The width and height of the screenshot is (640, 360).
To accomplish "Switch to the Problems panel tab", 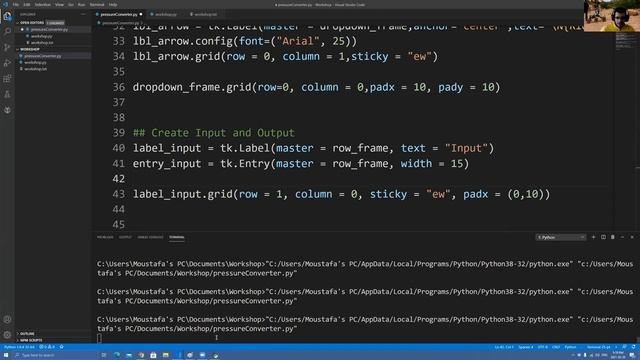I will [x=105, y=237].
